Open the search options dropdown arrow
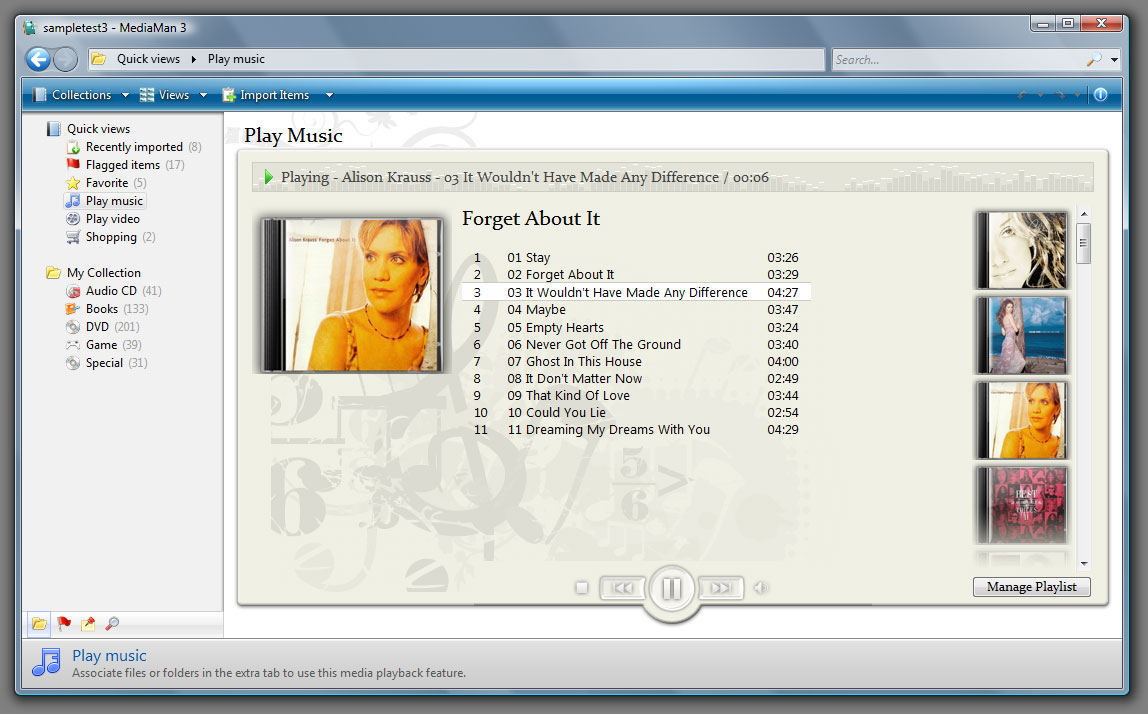Image resolution: width=1148 pixels, height=714 pixels. (x=1114, y=59)
